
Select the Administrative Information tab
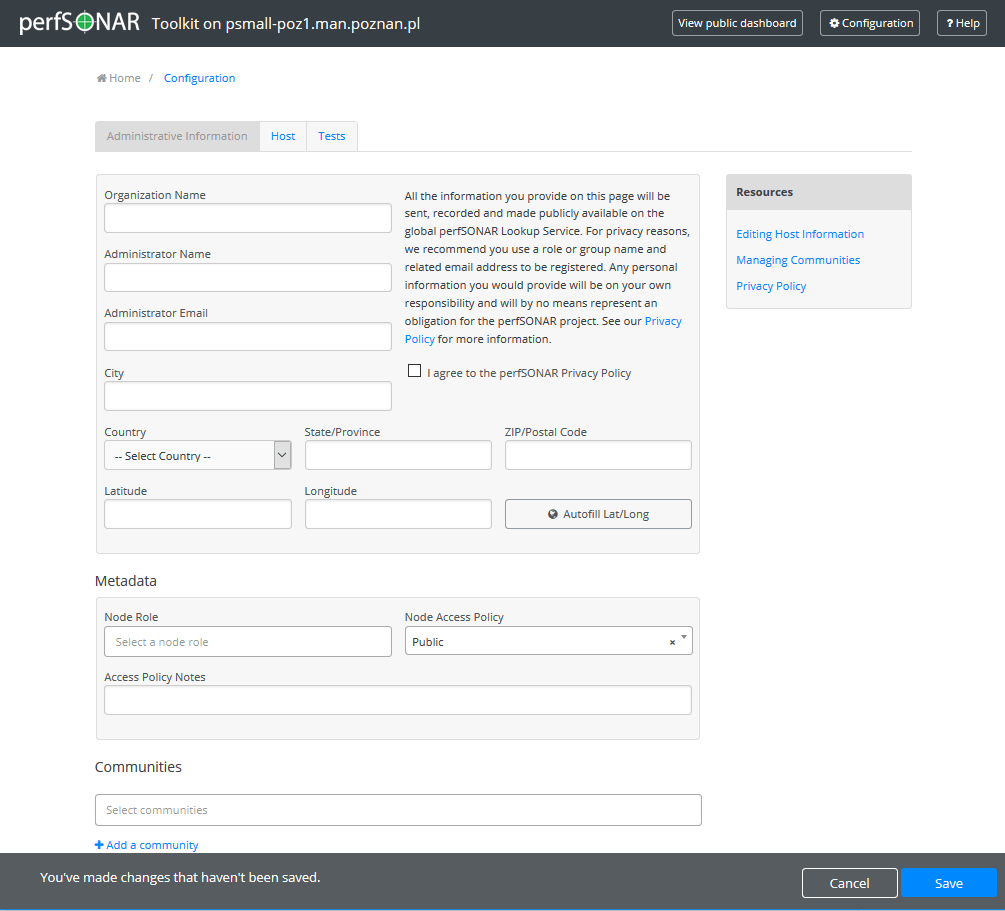click(176, 135)
